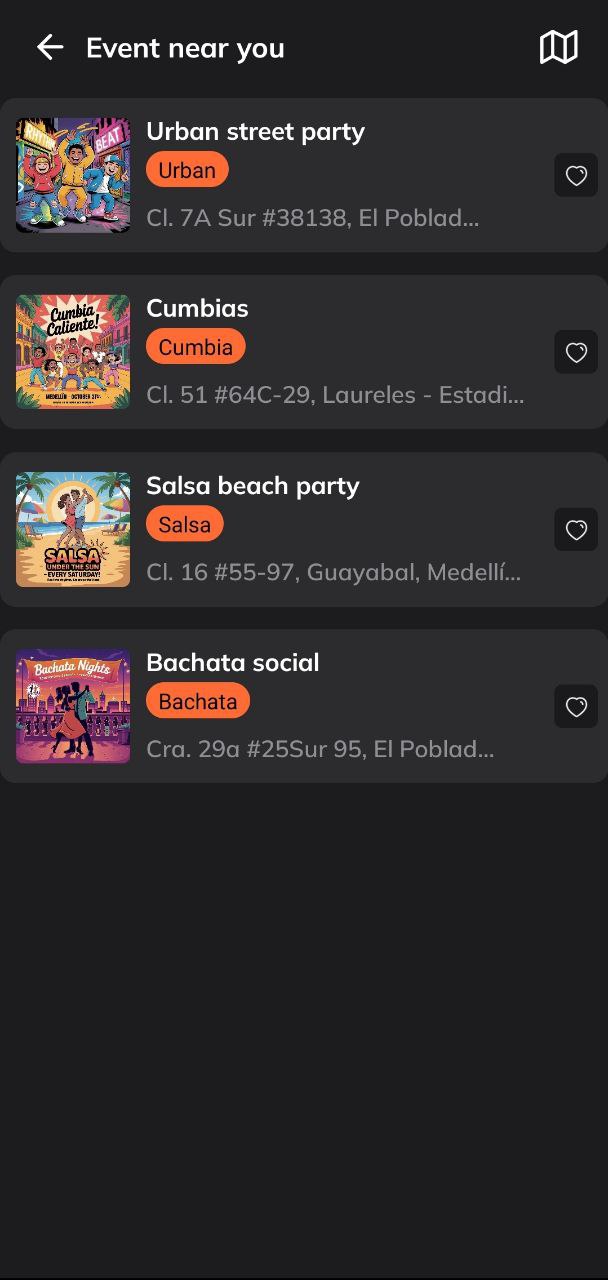Go back using the arrow icon
Image resolution: width=608 pixels, height=1280 pixels.
pyautogui.click(x=50, y=47)
